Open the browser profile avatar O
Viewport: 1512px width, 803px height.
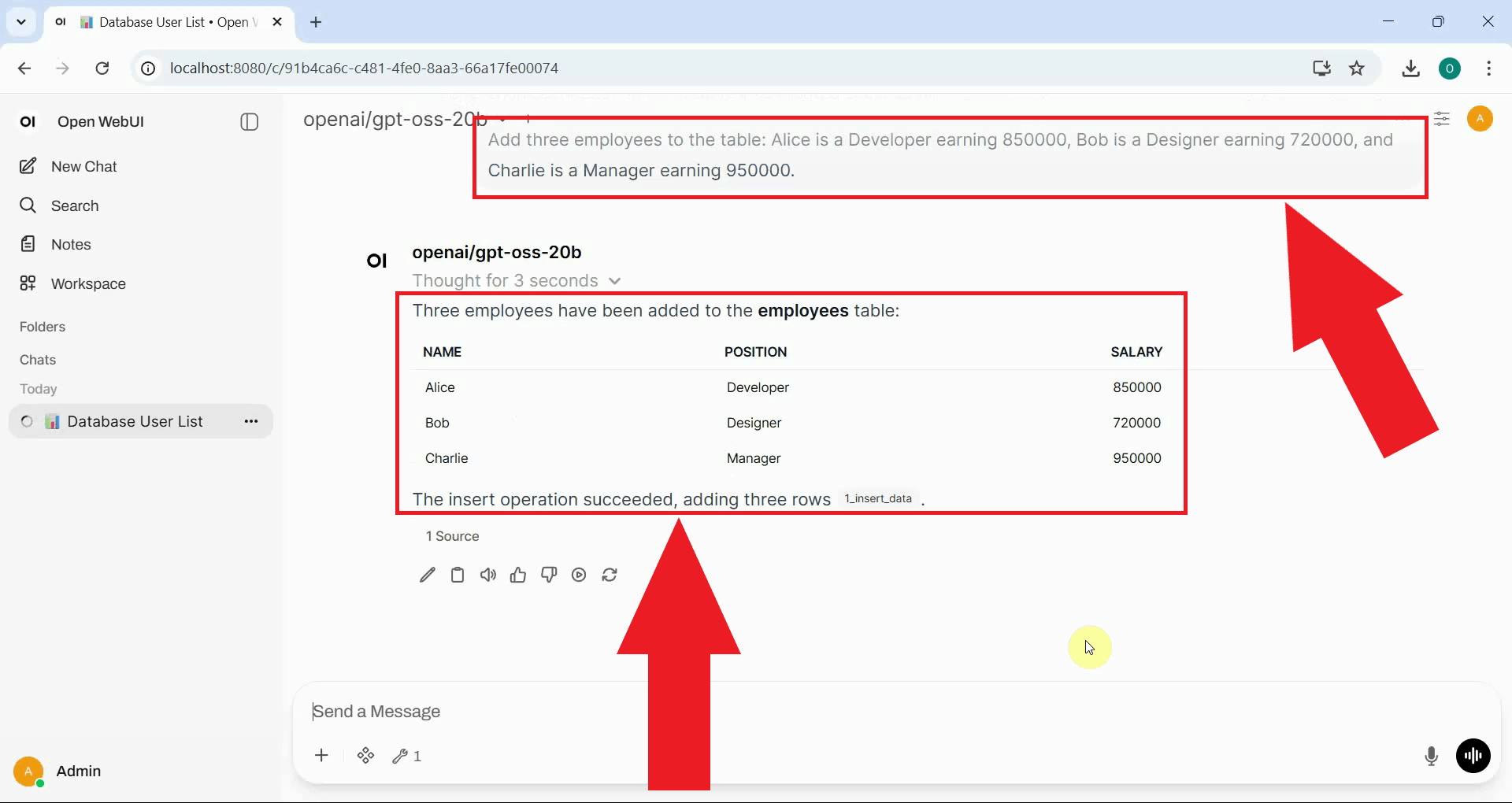pos(1449,68)
